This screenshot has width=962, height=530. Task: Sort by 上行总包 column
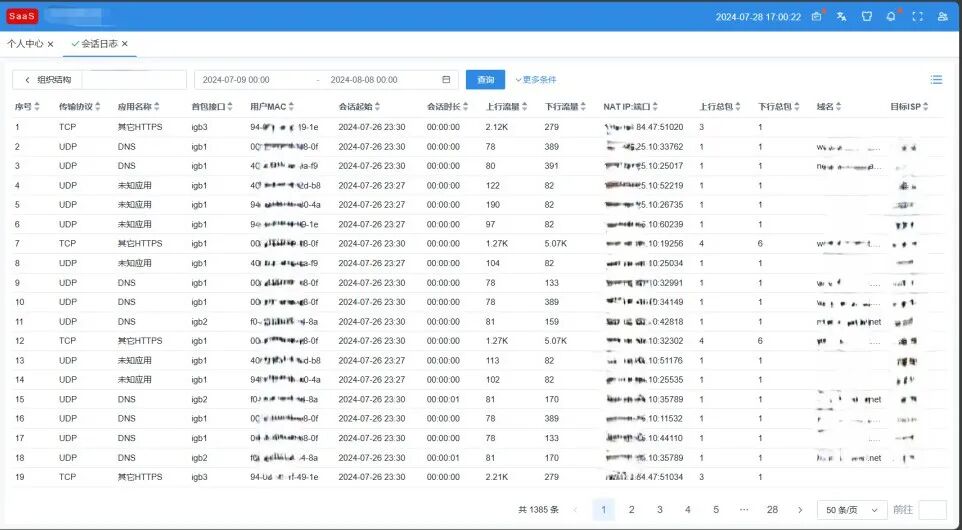tap(738, 107)
